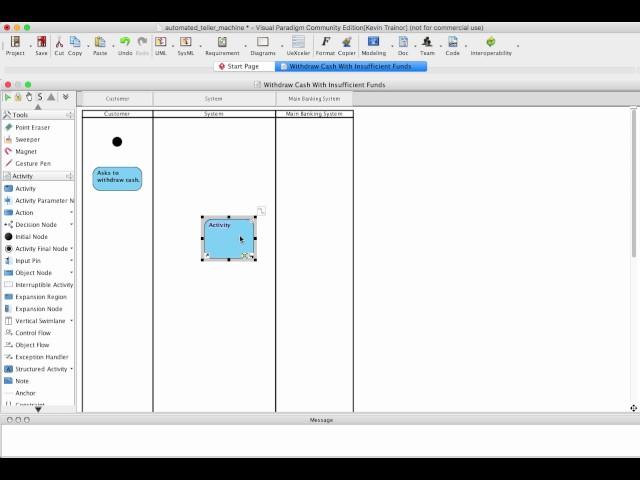Select the Object Flow connector tool
The width and height of the screenshot is (640, 480).
(x=32, y=345)
